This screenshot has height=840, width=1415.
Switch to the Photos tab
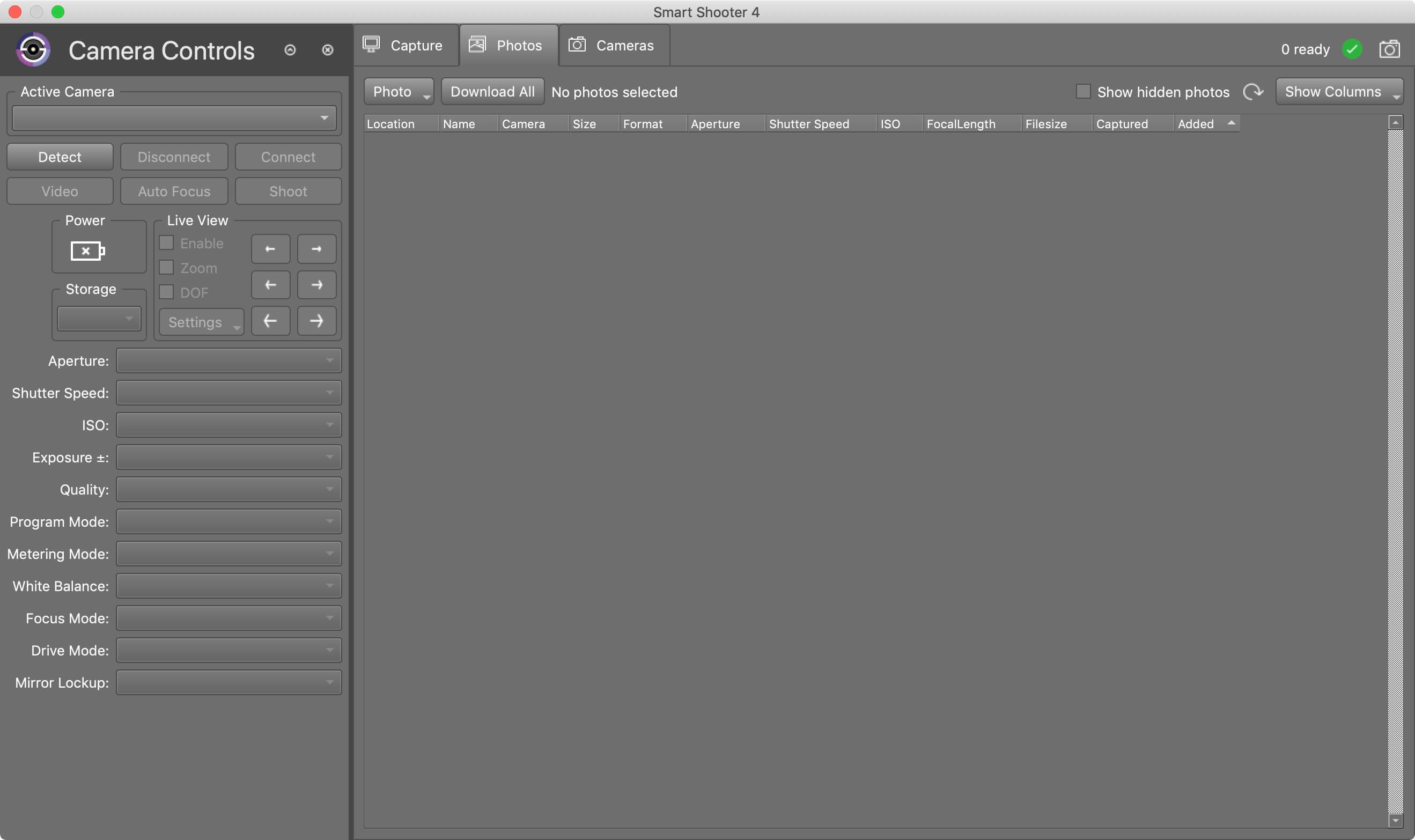[x=508, y=45]
